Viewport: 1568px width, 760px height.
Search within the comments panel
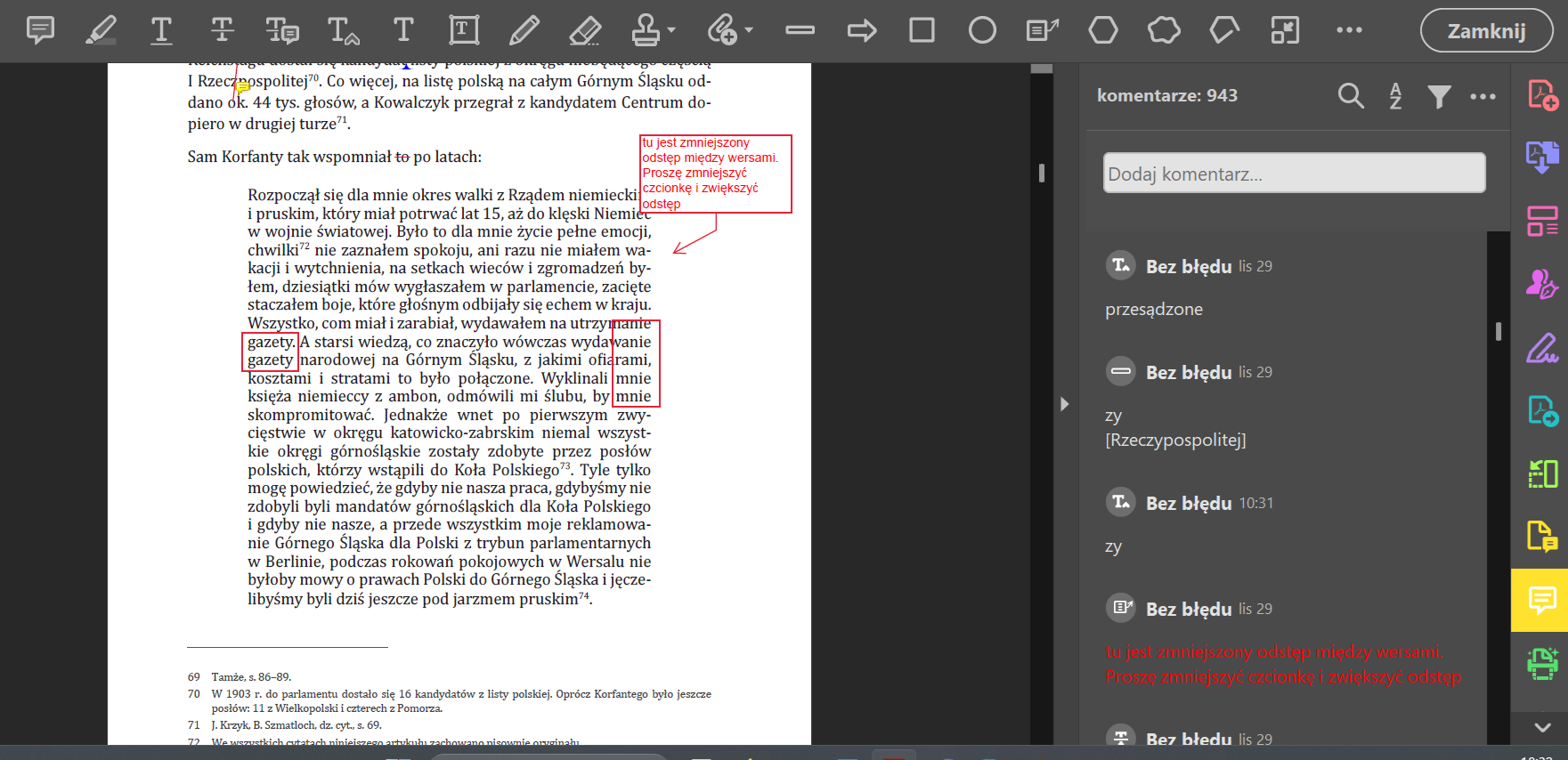tap(1351, 95)
